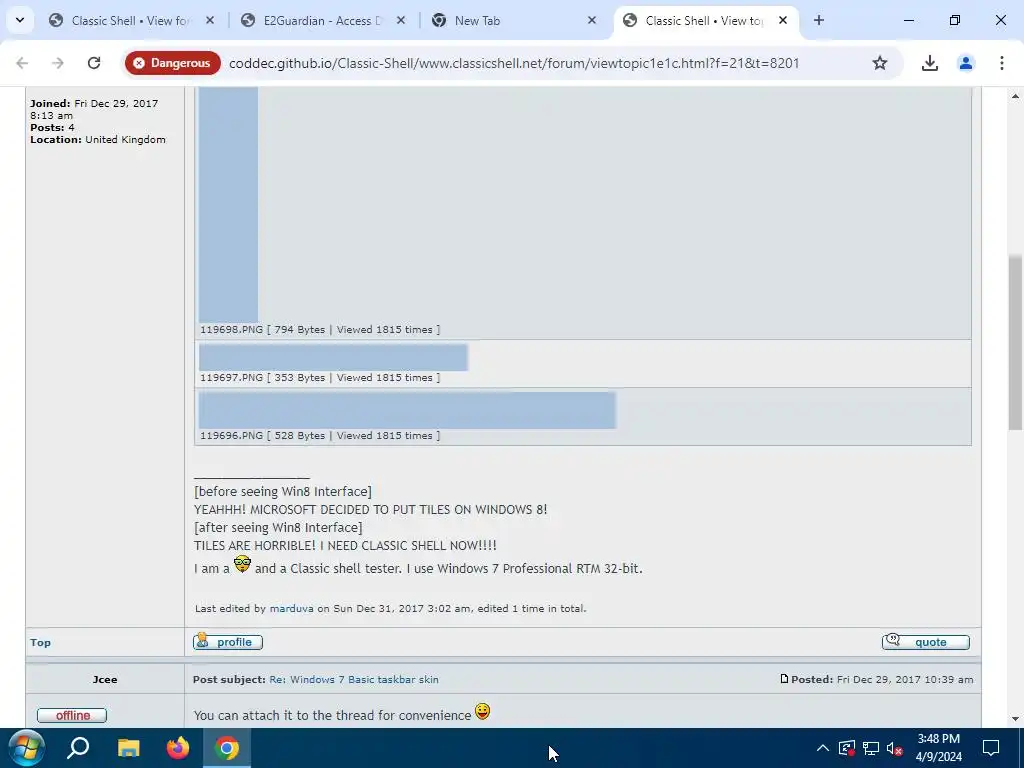Image resolution: width=1024 pixels, height=768 pixels.
Task: Click the nerd smiley emoticon in signature
Action: coord(242,564)
